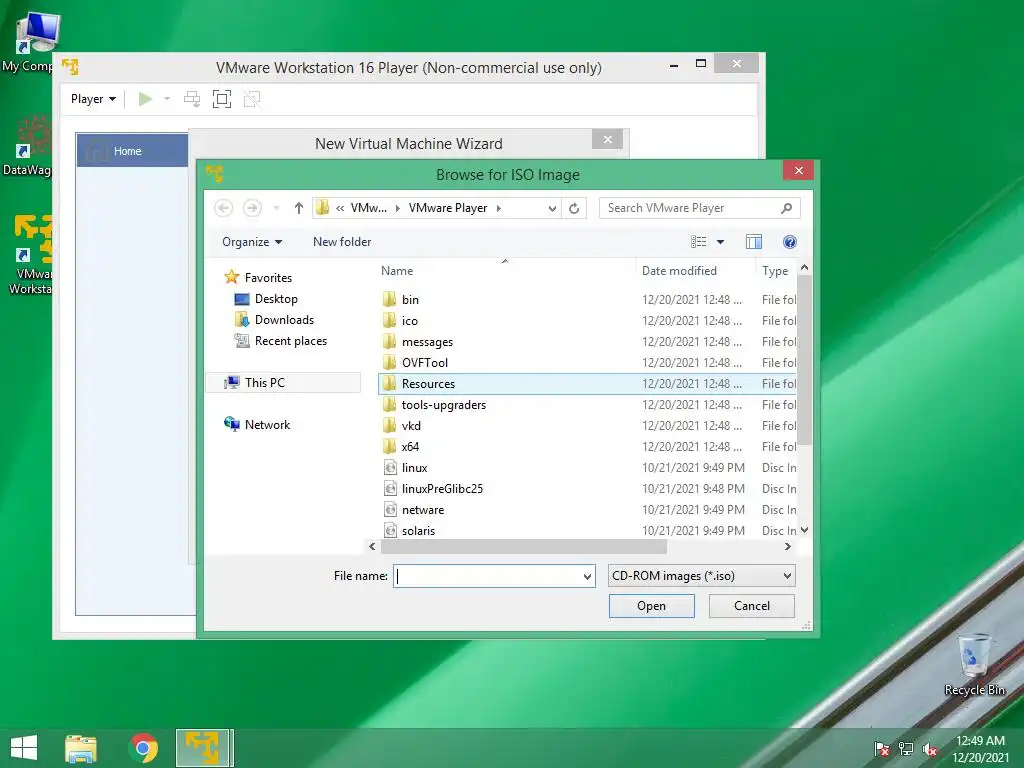Viewport: 1024px width, 768px height.
Task: Open the Player menu dropdown
Action: coord(93,99)
